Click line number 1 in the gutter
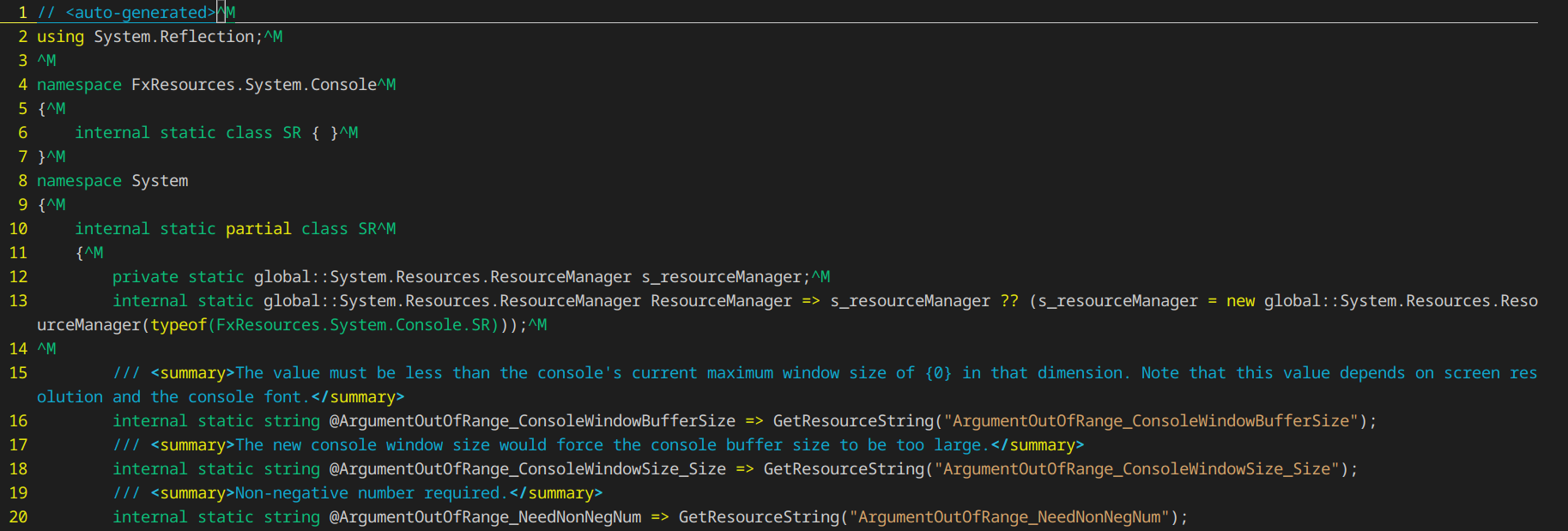This screenshot has width=1568, height=531. 23,13
